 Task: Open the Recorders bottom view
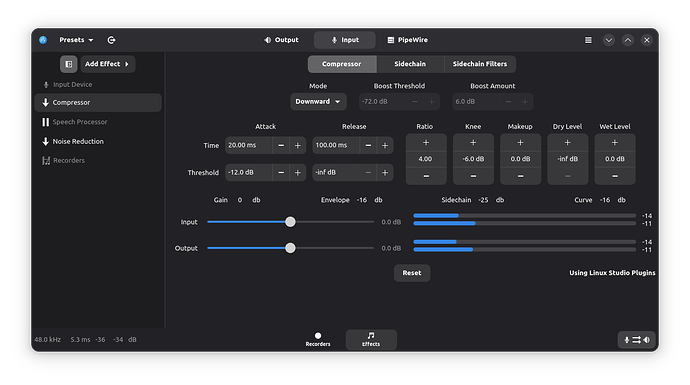(x=318, y=340)
